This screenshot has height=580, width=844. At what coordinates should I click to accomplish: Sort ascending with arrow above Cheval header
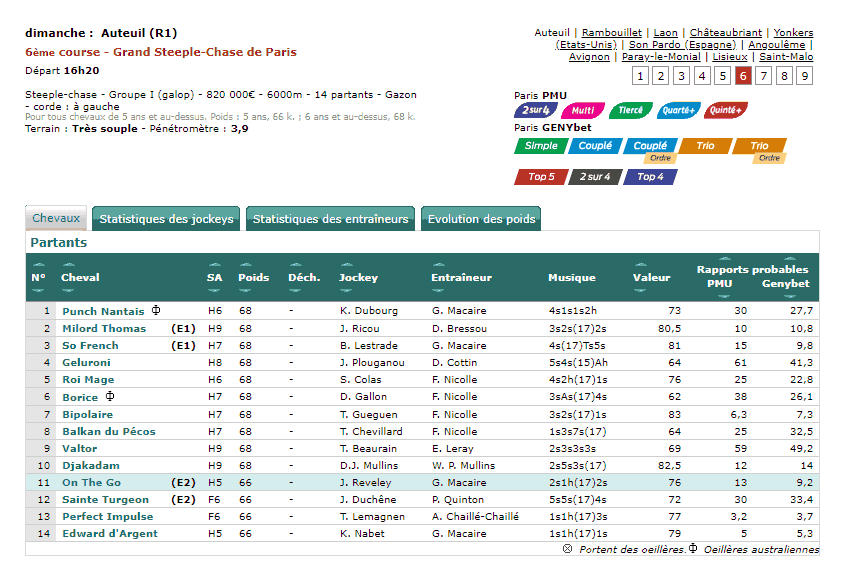(x=67, y=265)
